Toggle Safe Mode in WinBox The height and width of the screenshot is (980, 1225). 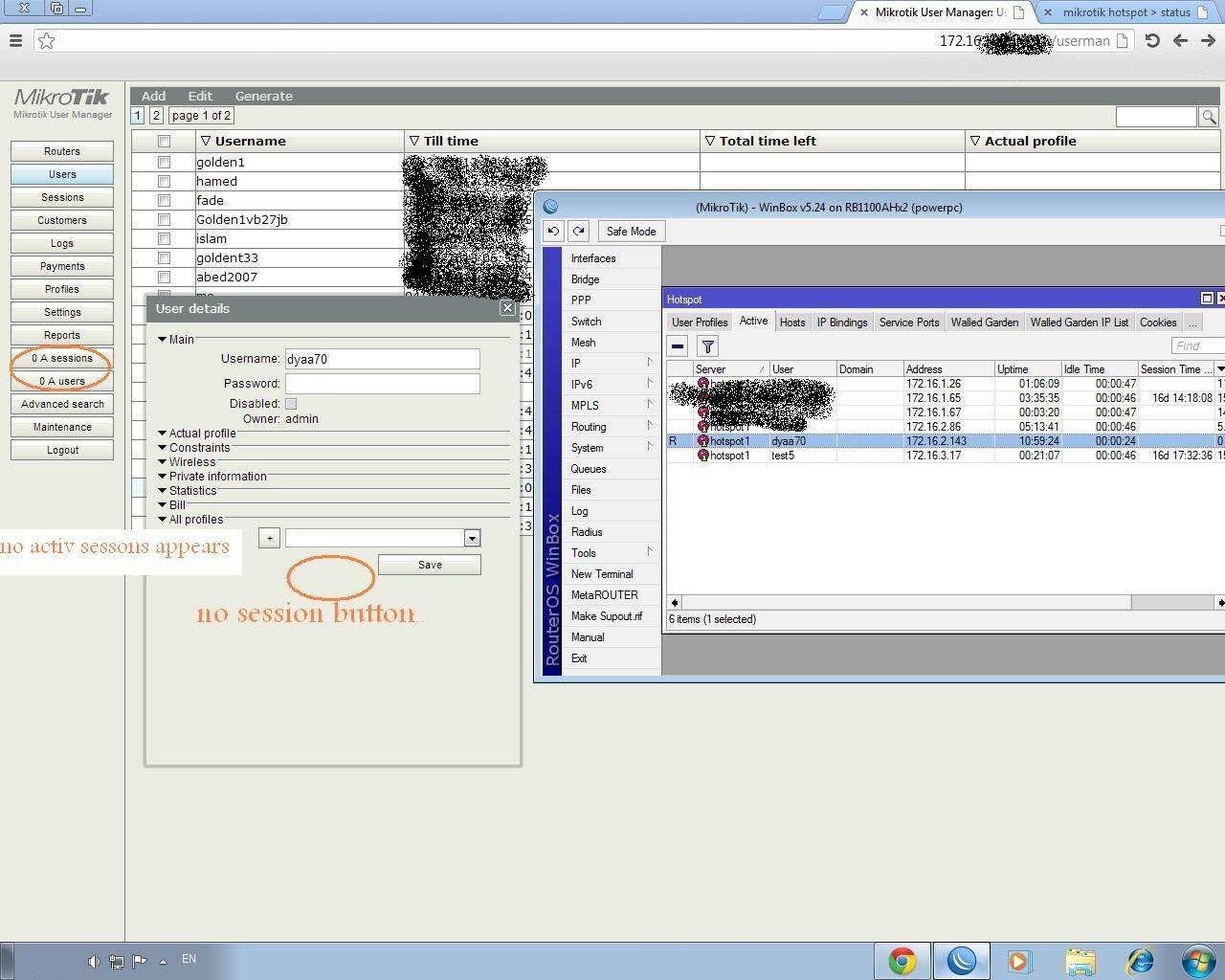(631, 232)
